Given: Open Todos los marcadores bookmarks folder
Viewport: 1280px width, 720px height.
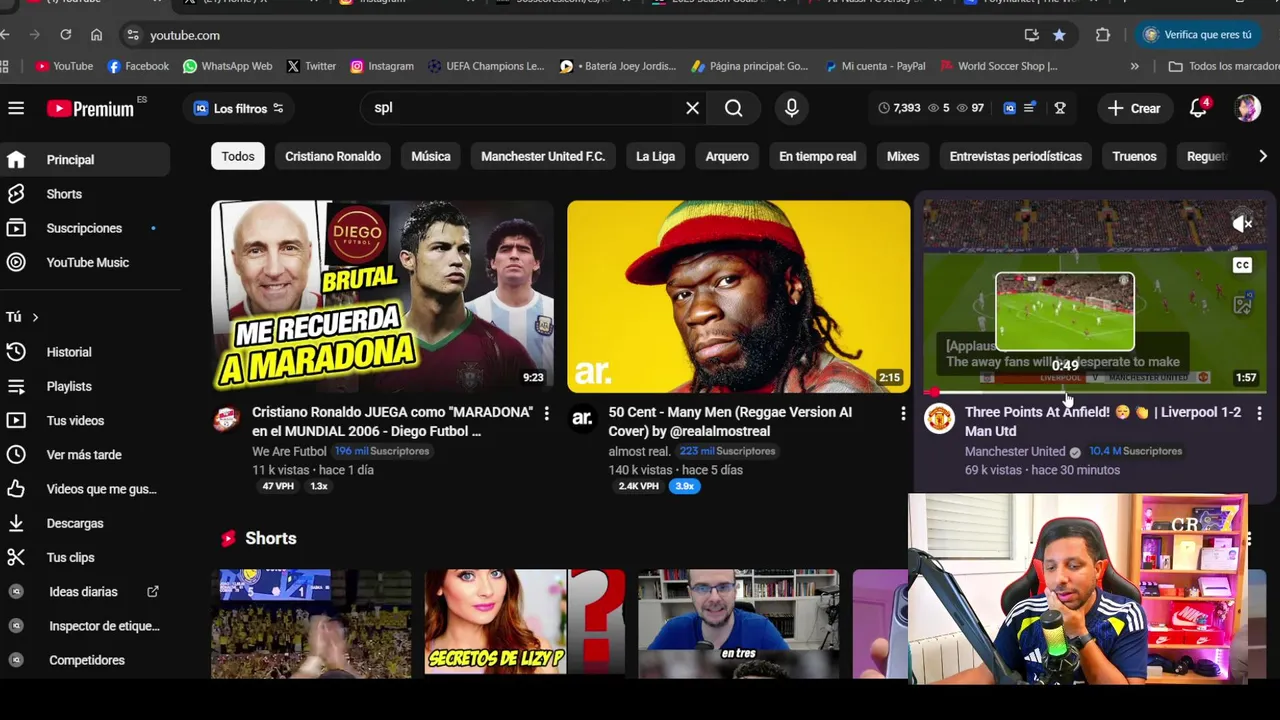Looking at the screenshot, I should (x=1222, y=66).
